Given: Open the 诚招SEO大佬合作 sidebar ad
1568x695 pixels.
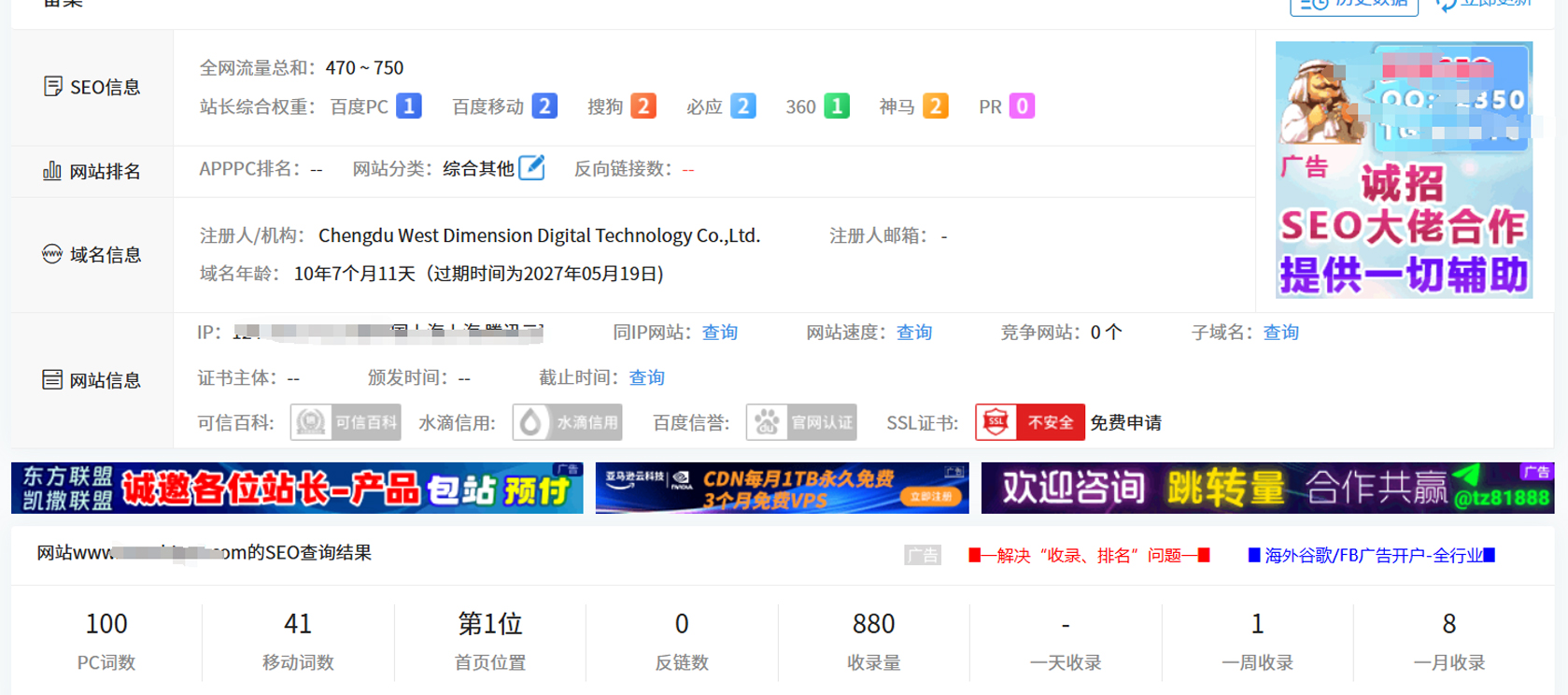Looking at the screenshot, I should 1405,170.
